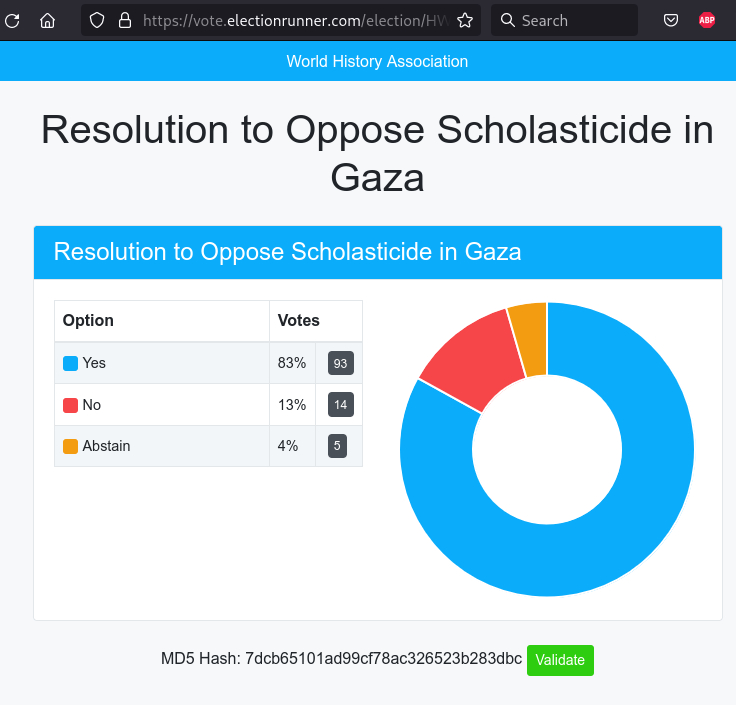Click the tracking protection shield icon
This screenshot has height=705, width=736.
[x=96, y=20]
